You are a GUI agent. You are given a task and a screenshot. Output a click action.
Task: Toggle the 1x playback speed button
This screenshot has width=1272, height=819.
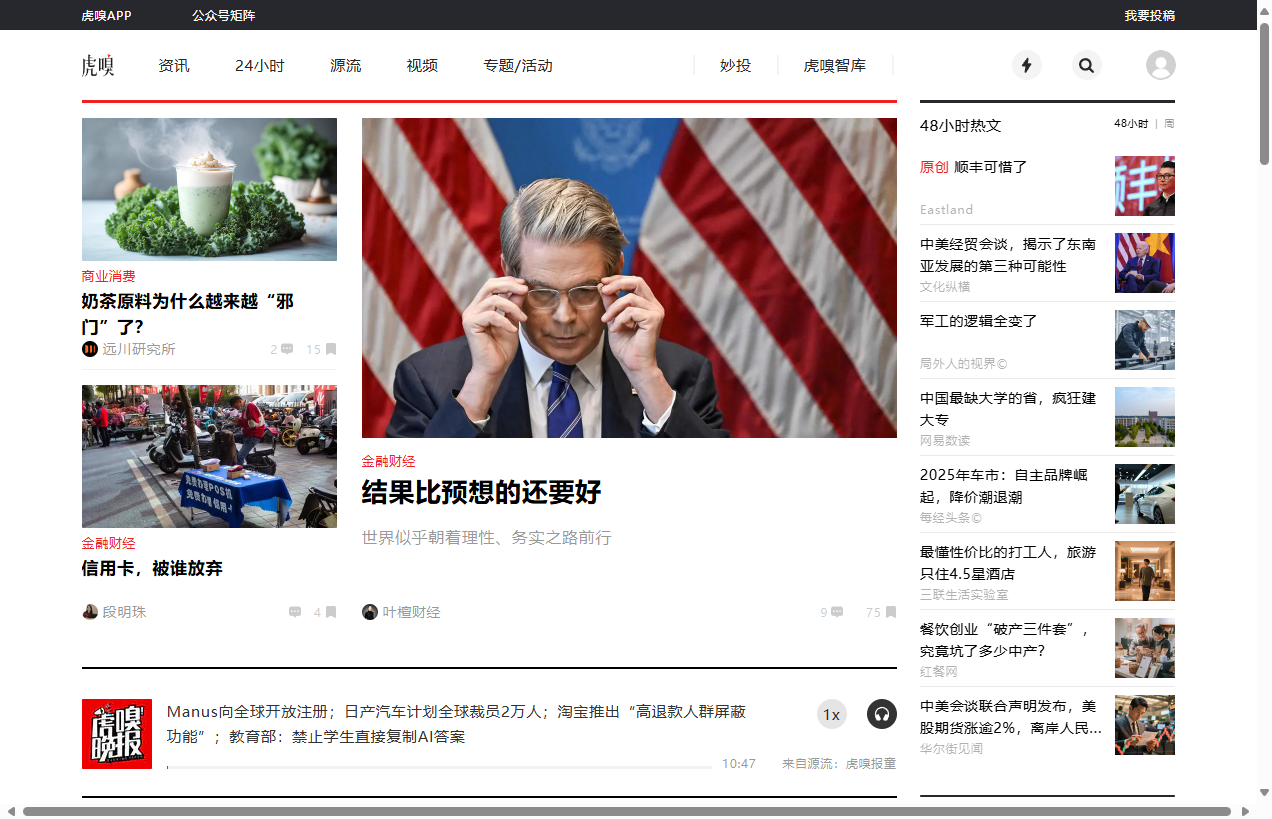[831, 714]
